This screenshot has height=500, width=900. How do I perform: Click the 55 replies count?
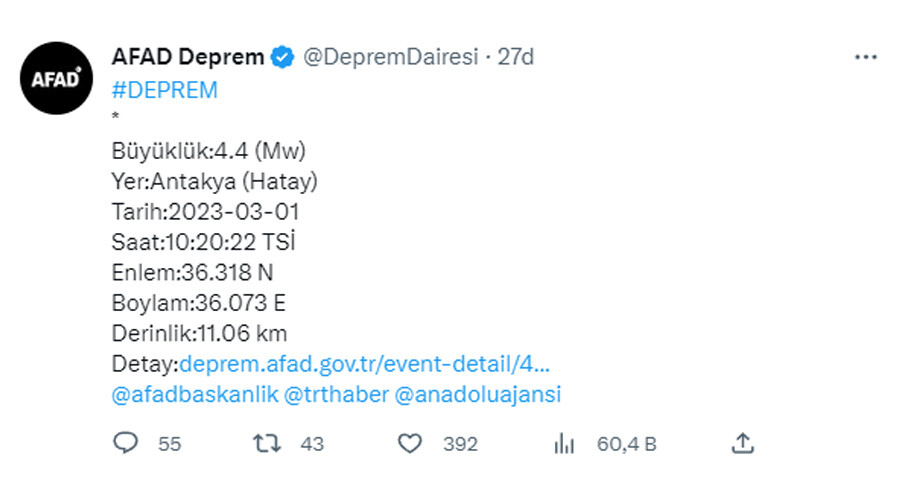pos(169,444)
